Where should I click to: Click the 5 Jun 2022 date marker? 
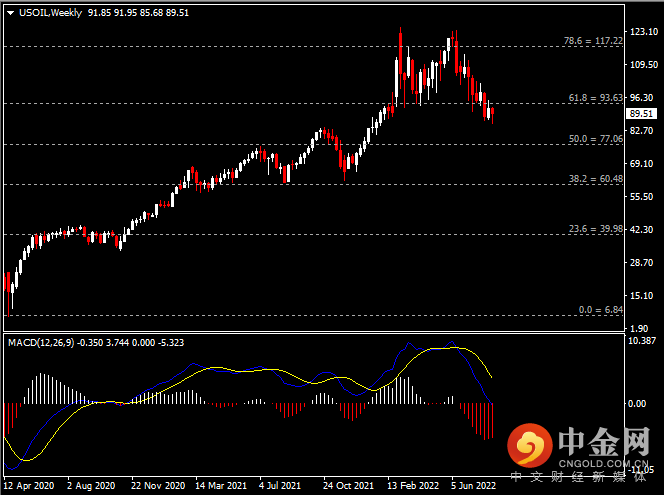(473, 485)
